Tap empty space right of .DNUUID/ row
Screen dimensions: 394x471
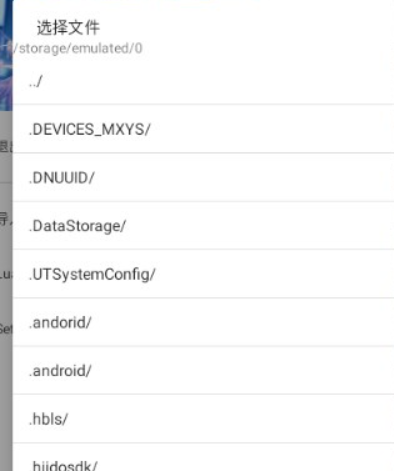(243, 177)
